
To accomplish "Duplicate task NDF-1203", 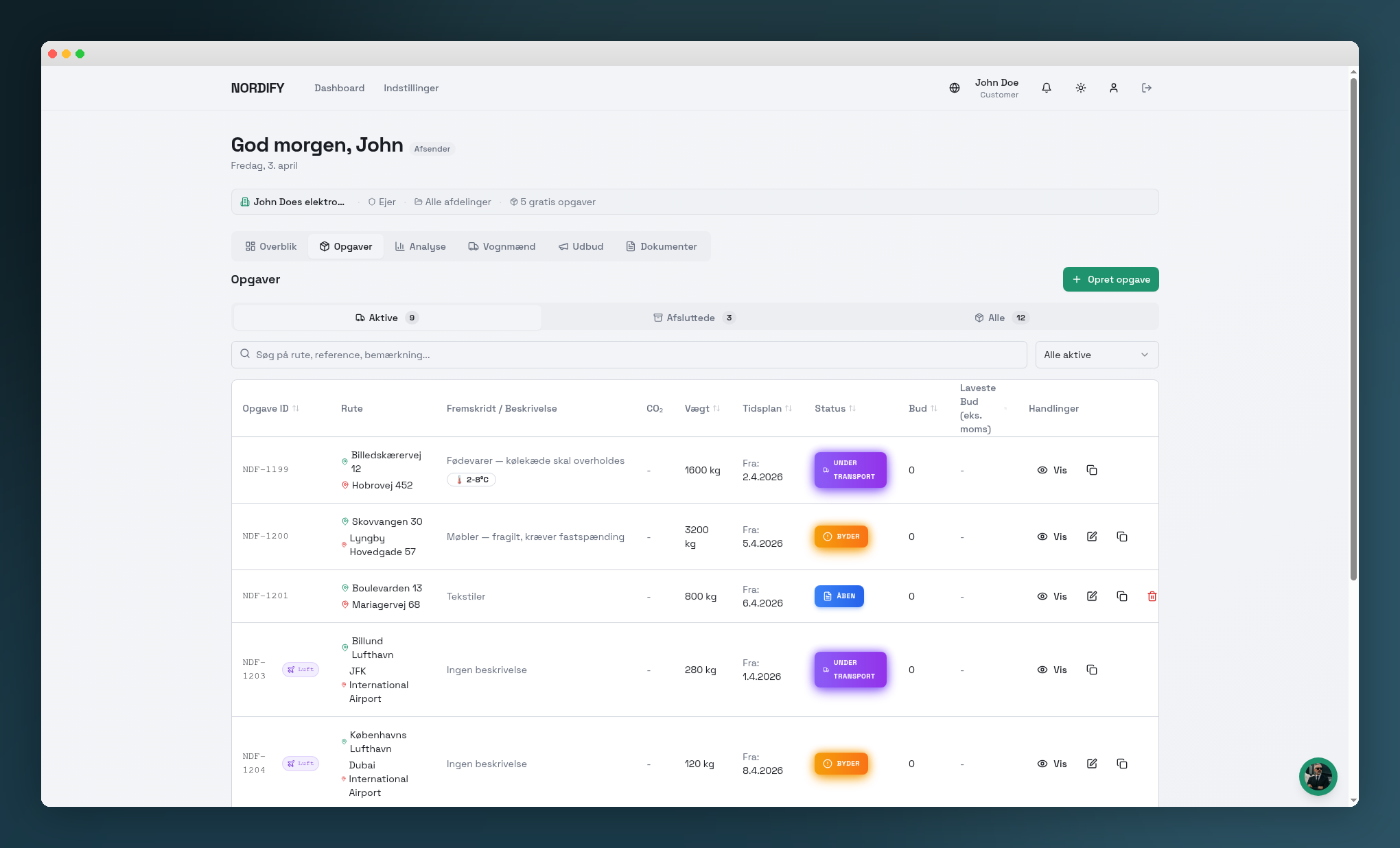I will (x=1092, y=670).
